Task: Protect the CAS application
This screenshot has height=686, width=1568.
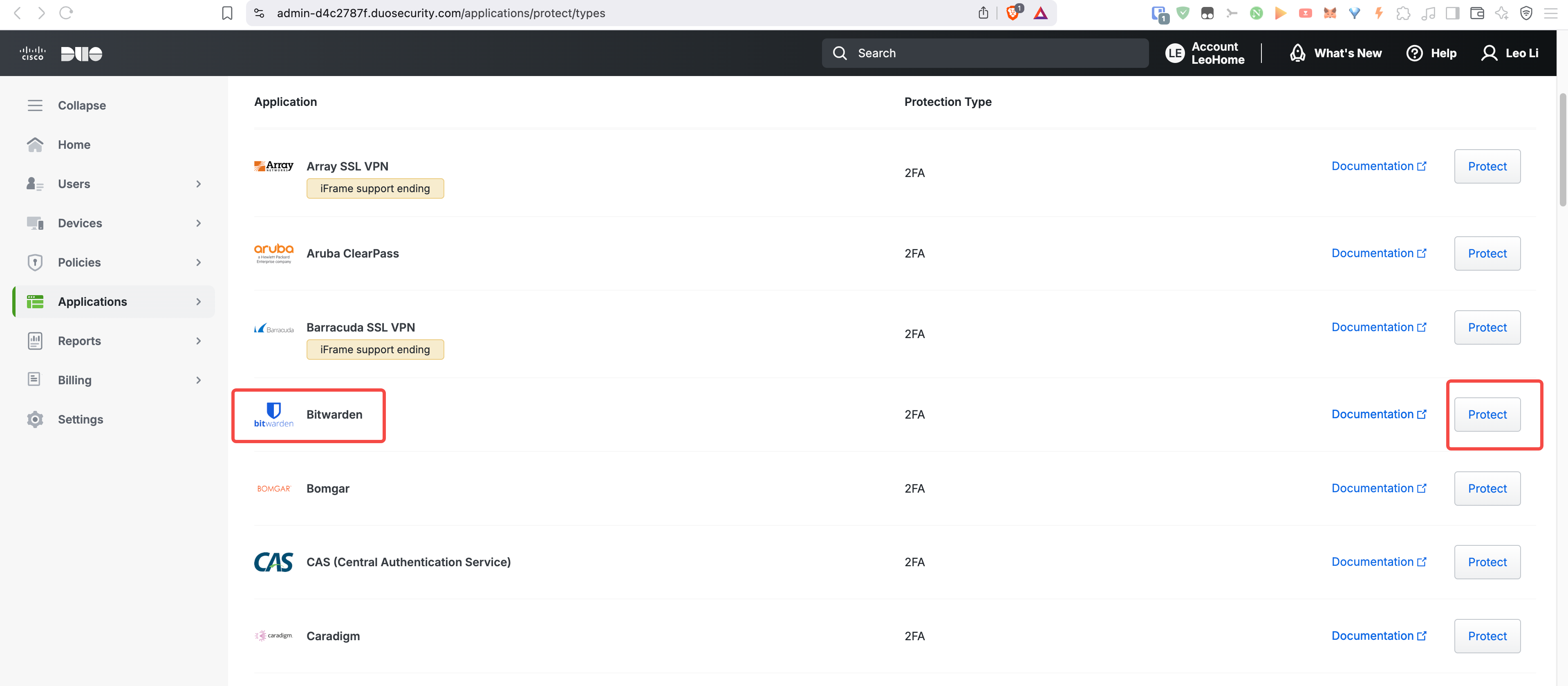Action: (1487, 562)
